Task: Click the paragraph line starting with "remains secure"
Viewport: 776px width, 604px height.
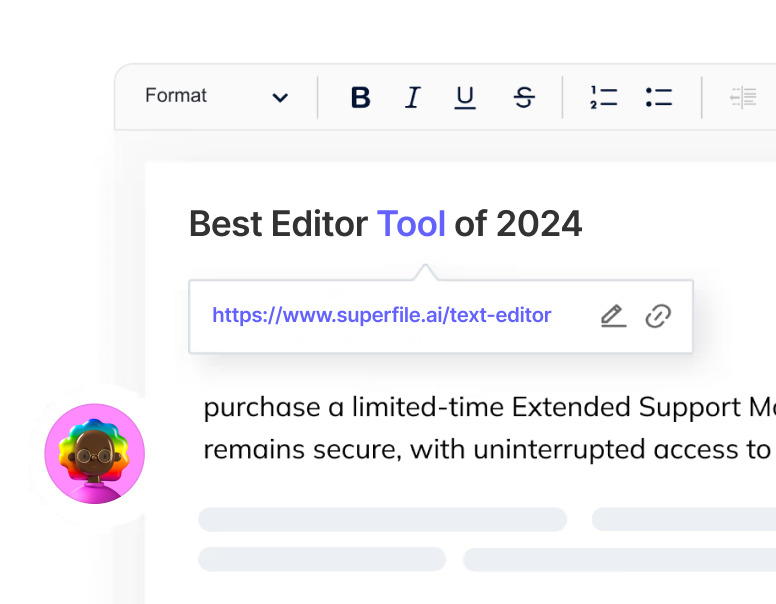Action: (480, 450)
